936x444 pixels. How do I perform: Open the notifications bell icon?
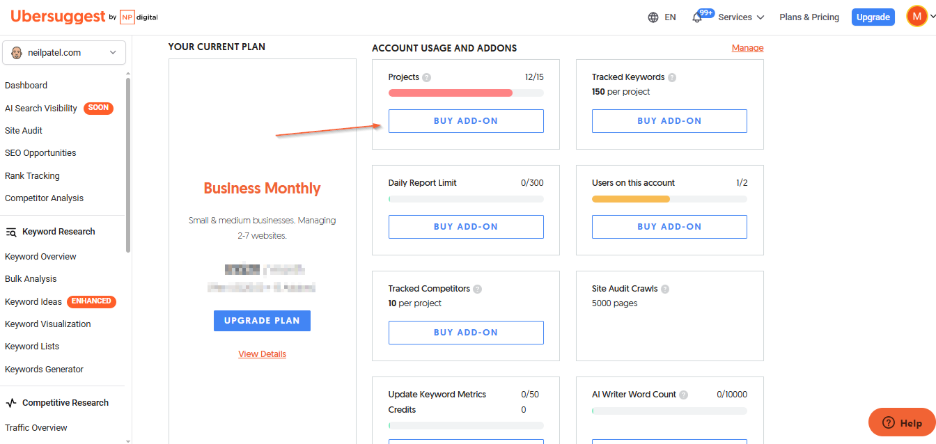(x=697, y=17)
